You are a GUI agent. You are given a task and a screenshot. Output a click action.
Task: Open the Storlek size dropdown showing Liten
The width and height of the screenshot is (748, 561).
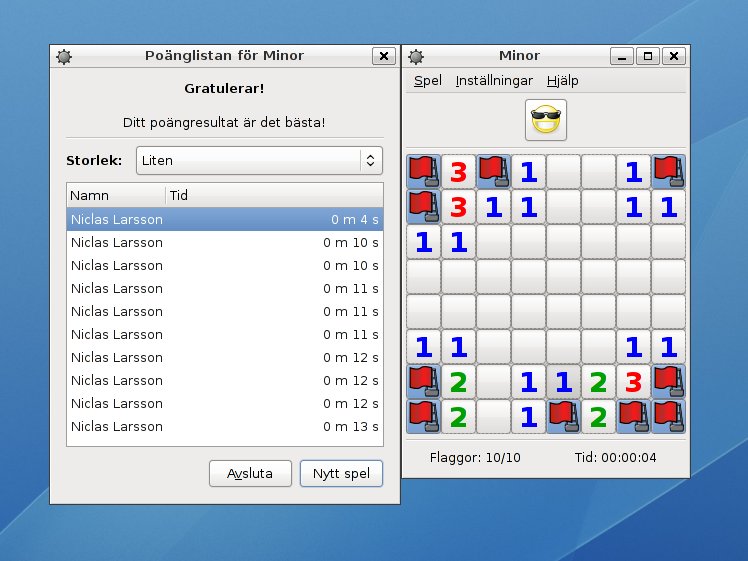point(259,160)
